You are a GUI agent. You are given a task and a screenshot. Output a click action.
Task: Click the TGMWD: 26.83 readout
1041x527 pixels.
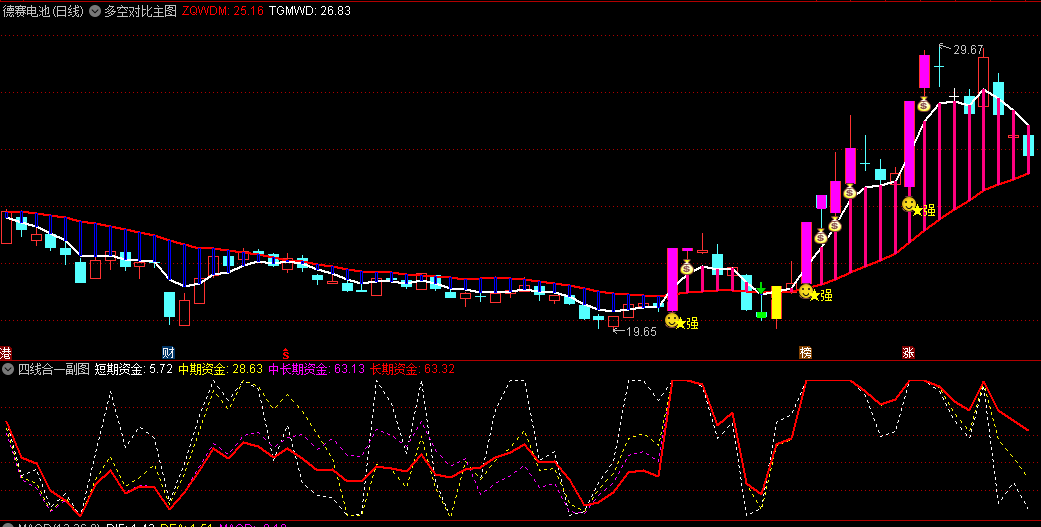(x=310, y=11)
